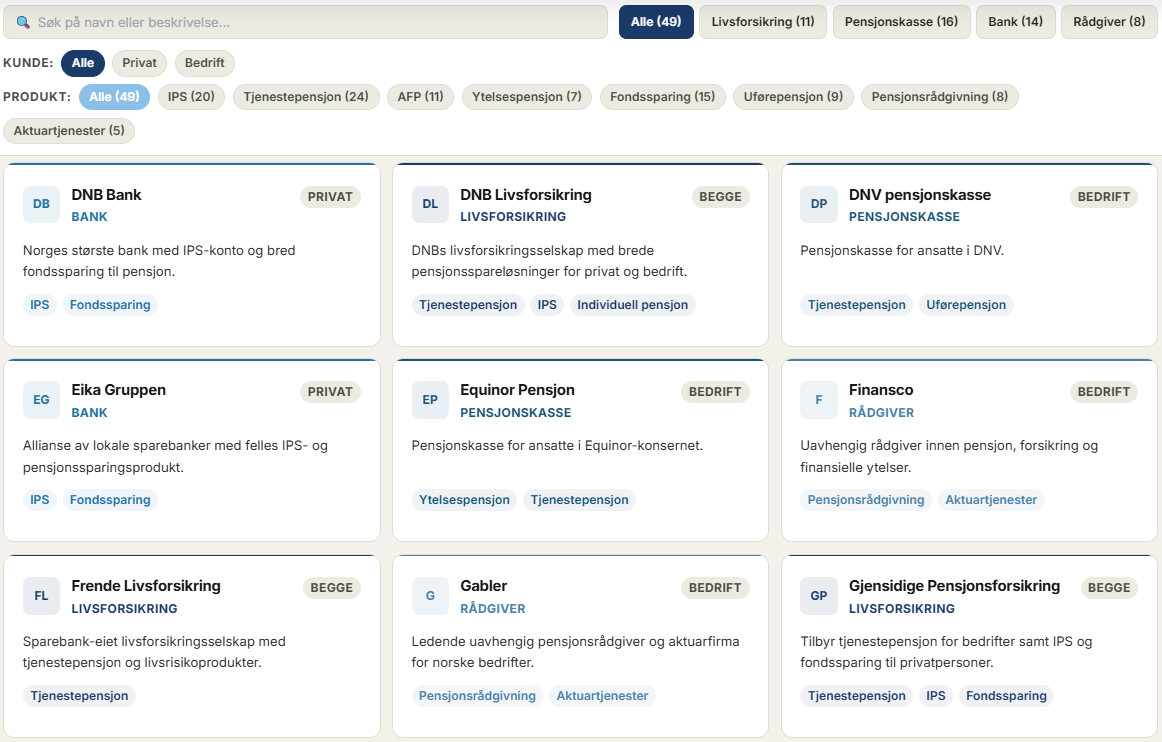Click the BEDRIFT badge on Finansco

pyautogui.click(x=1103, y=391)
